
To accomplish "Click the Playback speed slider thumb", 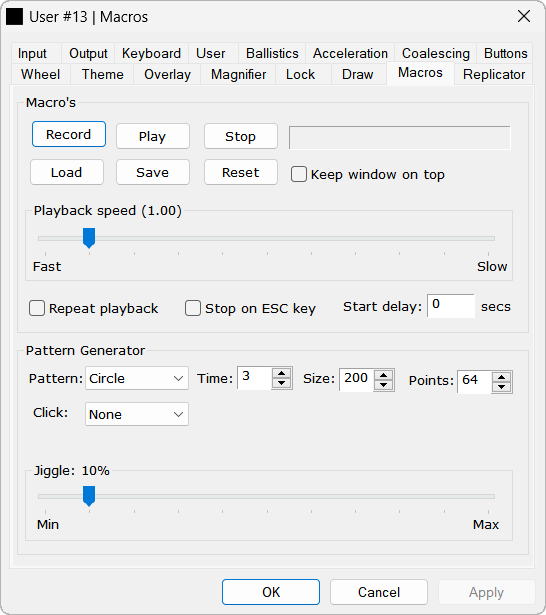I will (x=89, y=238).
